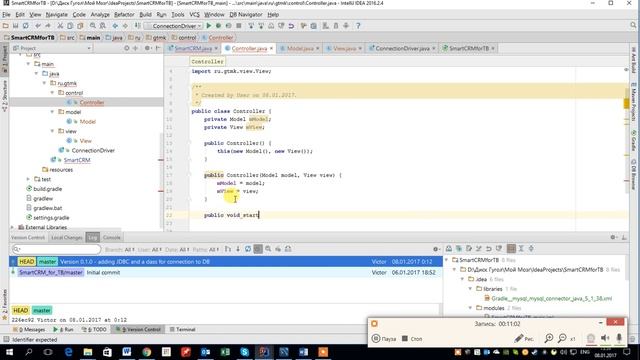Viewport: 640px width, 360px height.
Task: Click the green Run button in toolbar
Action: [209, 26]
